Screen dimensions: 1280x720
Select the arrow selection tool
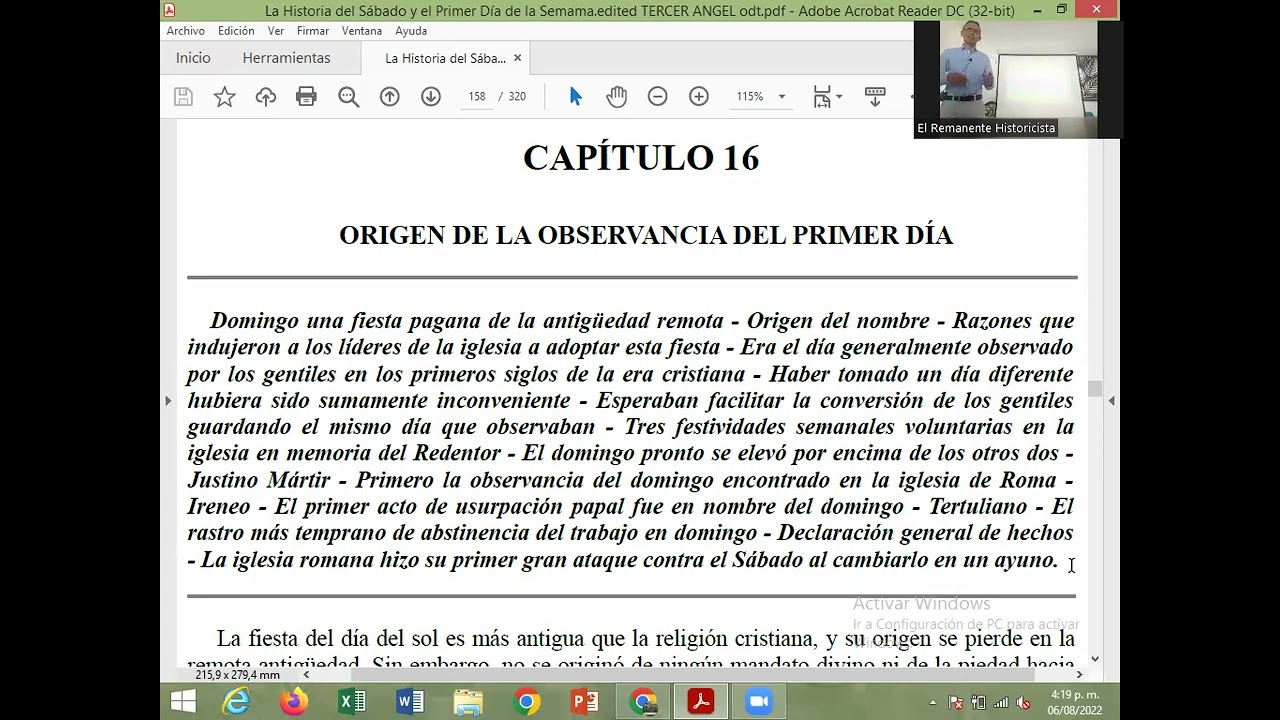[x=575, y=97]
